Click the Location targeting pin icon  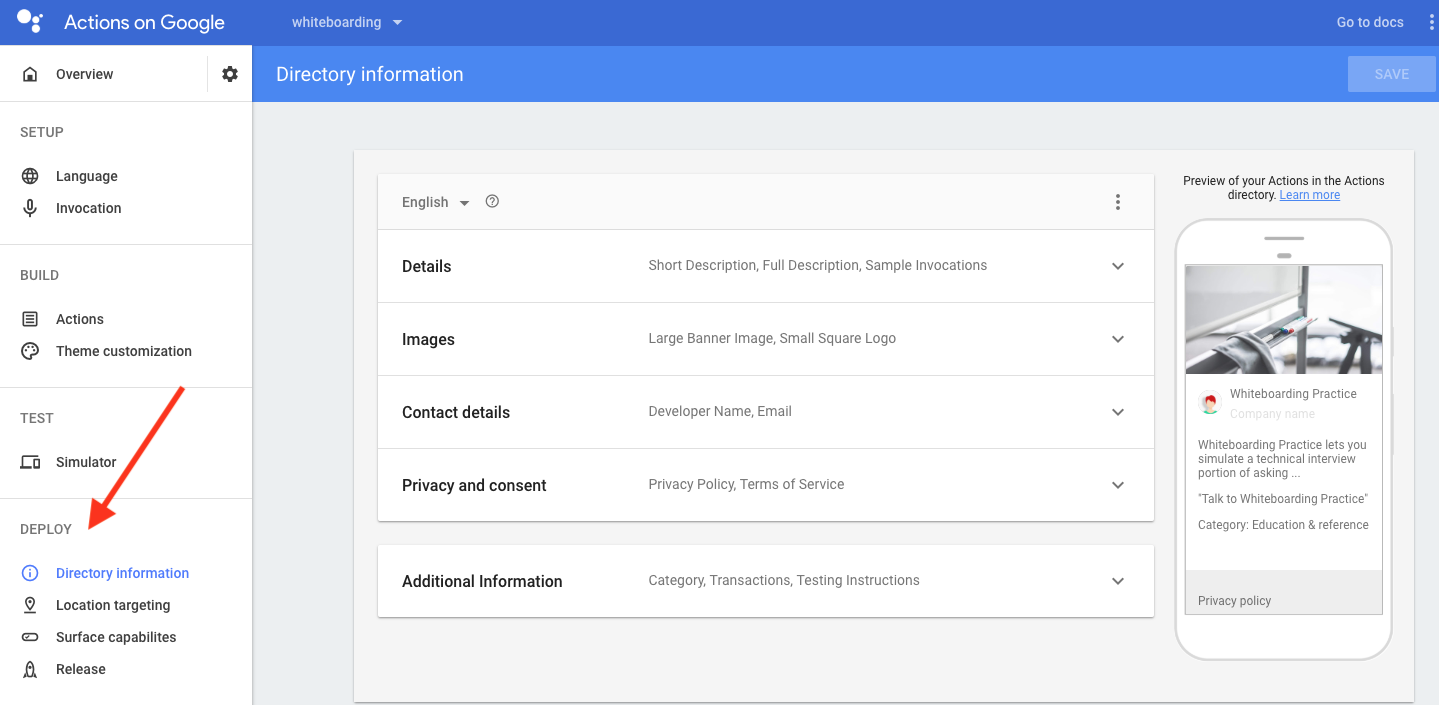click(30, 605)
